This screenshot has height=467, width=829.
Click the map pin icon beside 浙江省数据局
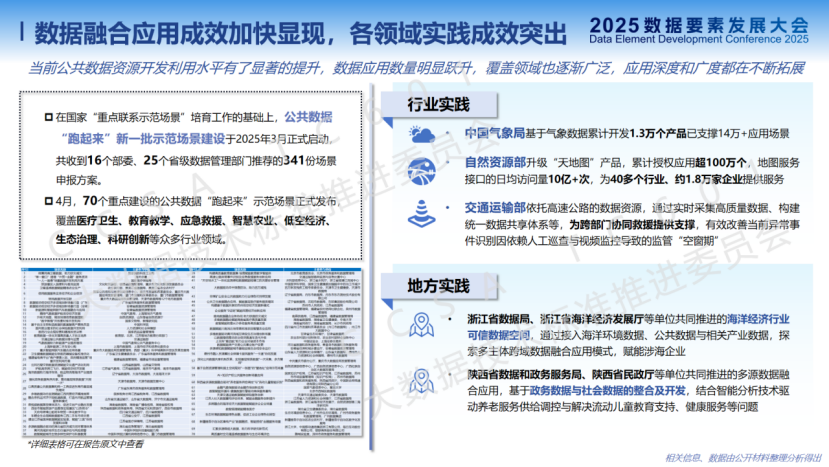421,324
